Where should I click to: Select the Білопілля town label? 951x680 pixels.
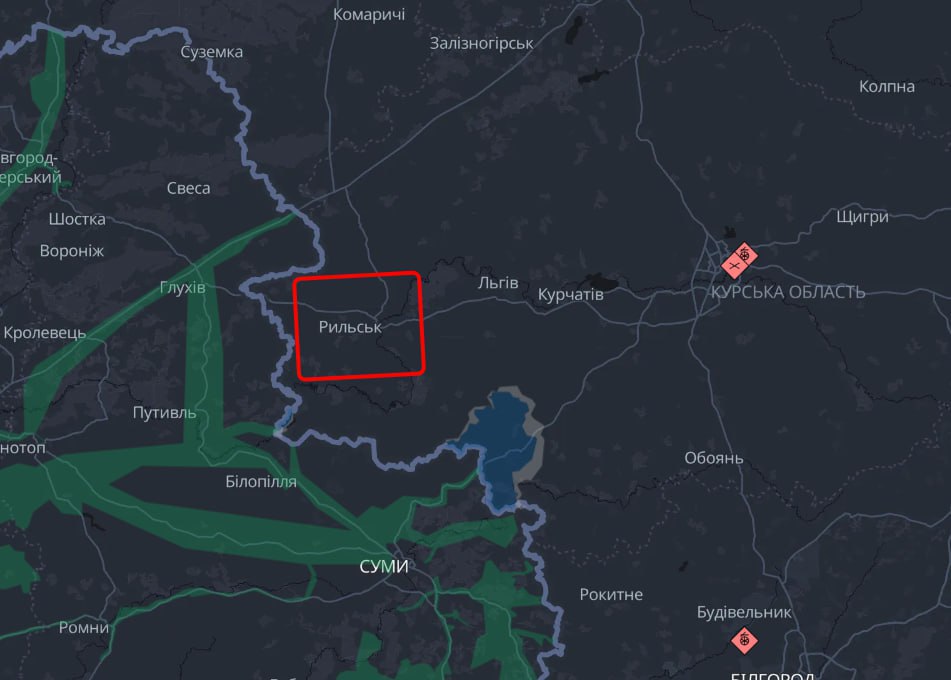tap(261, 482)
